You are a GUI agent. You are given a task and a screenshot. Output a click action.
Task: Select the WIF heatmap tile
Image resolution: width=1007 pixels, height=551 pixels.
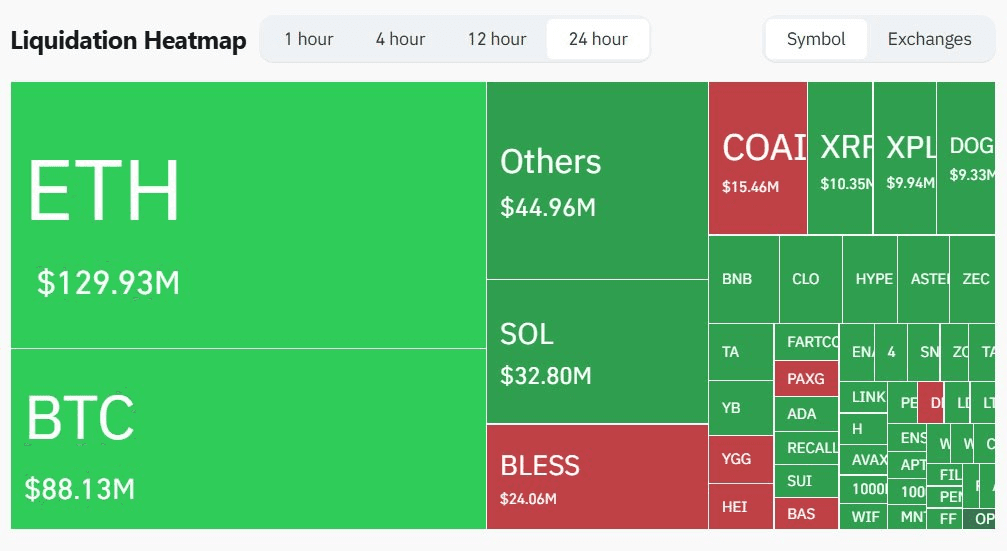coord(864,517)
